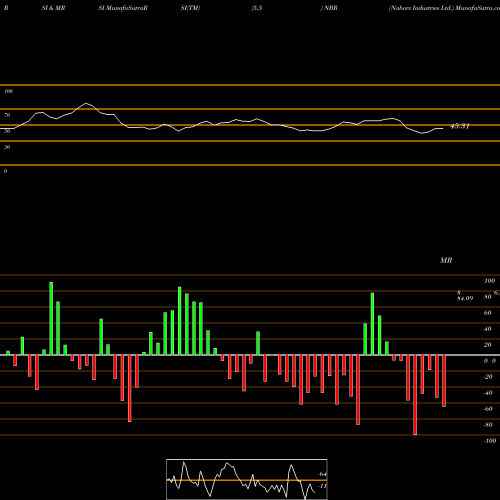Click the NBR ticker text in header
This screenshot has height=500, width=500.
tap(331, 8)
